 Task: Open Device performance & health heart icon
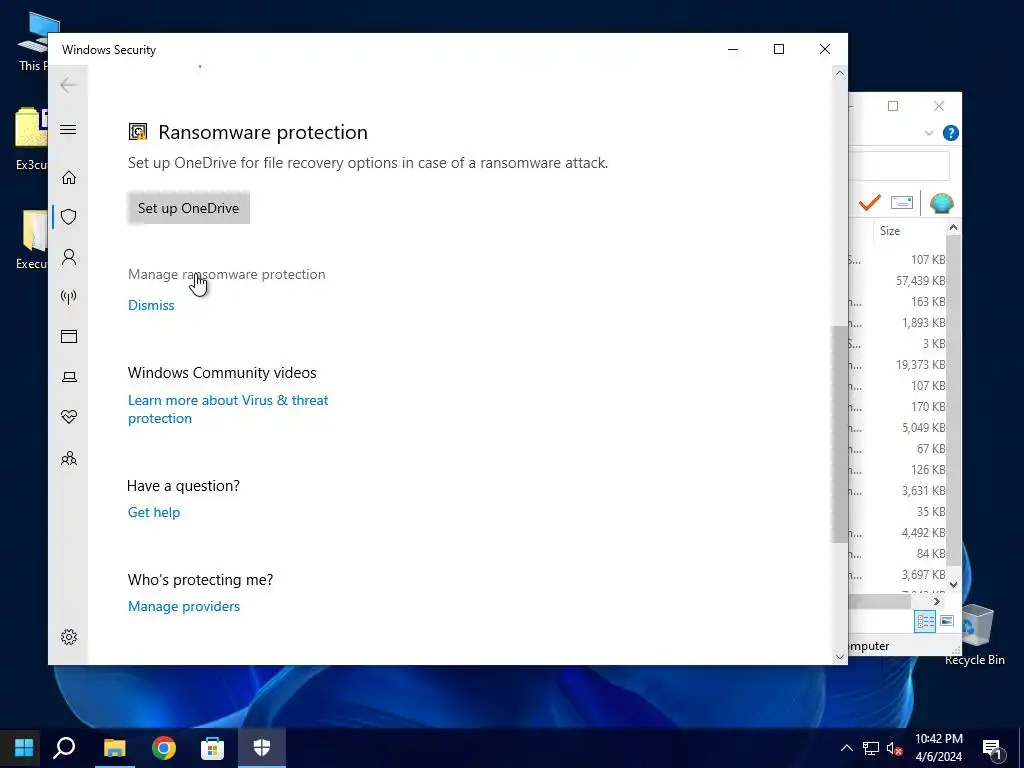point(69,417)
